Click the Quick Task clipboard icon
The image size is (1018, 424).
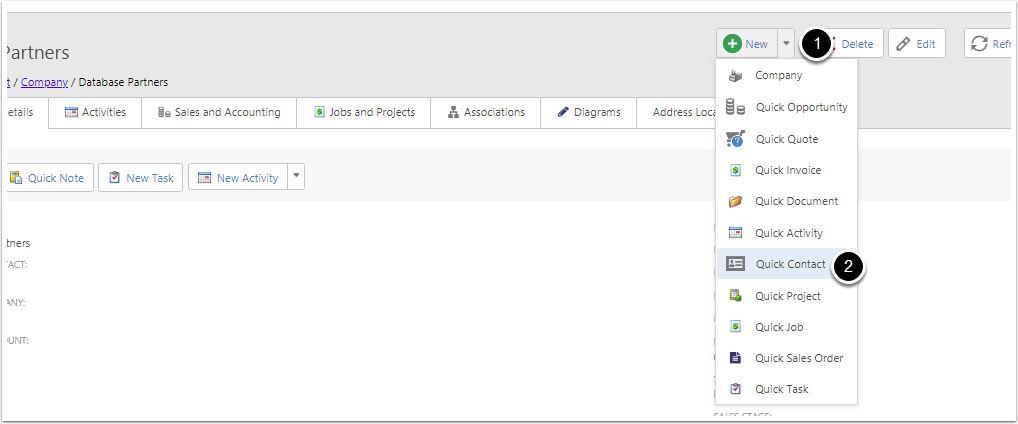pos(735,389)
